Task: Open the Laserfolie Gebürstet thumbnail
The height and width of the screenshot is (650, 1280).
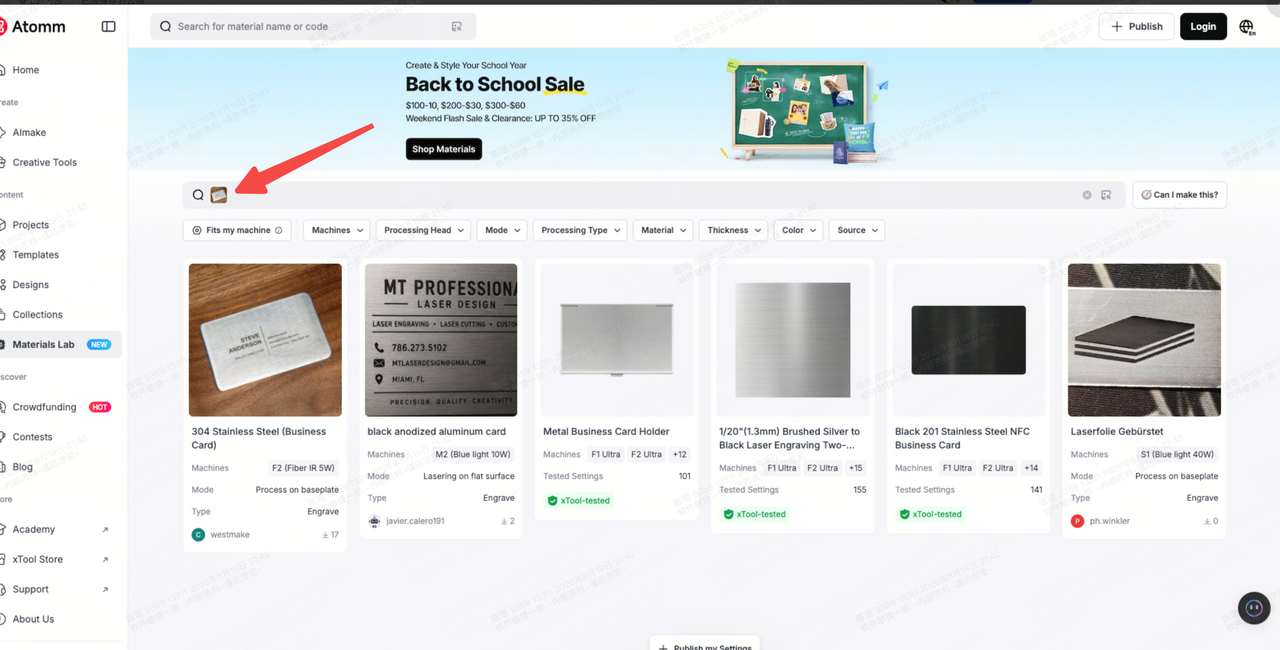Action: (x=1144, y=340)
